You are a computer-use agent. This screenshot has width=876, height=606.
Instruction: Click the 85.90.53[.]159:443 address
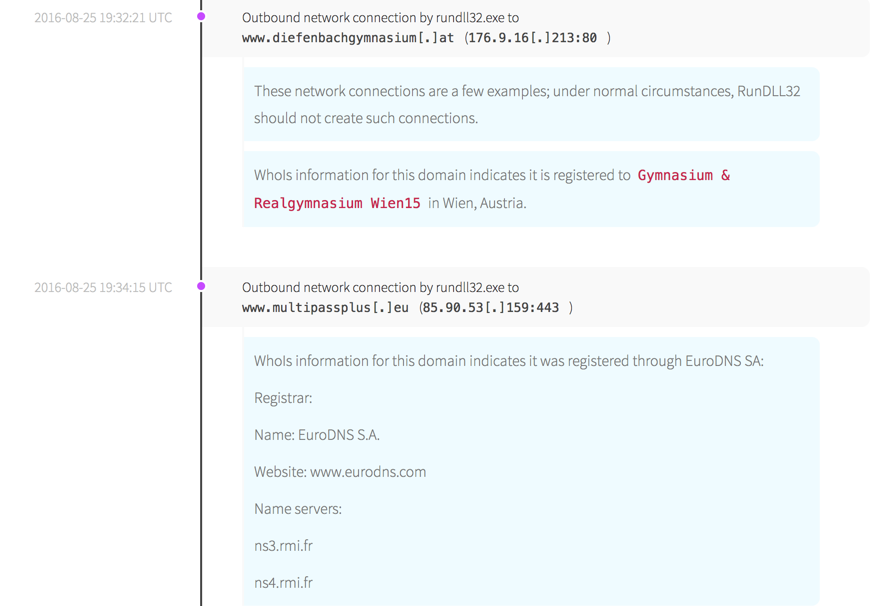click(x=490, y=308)
